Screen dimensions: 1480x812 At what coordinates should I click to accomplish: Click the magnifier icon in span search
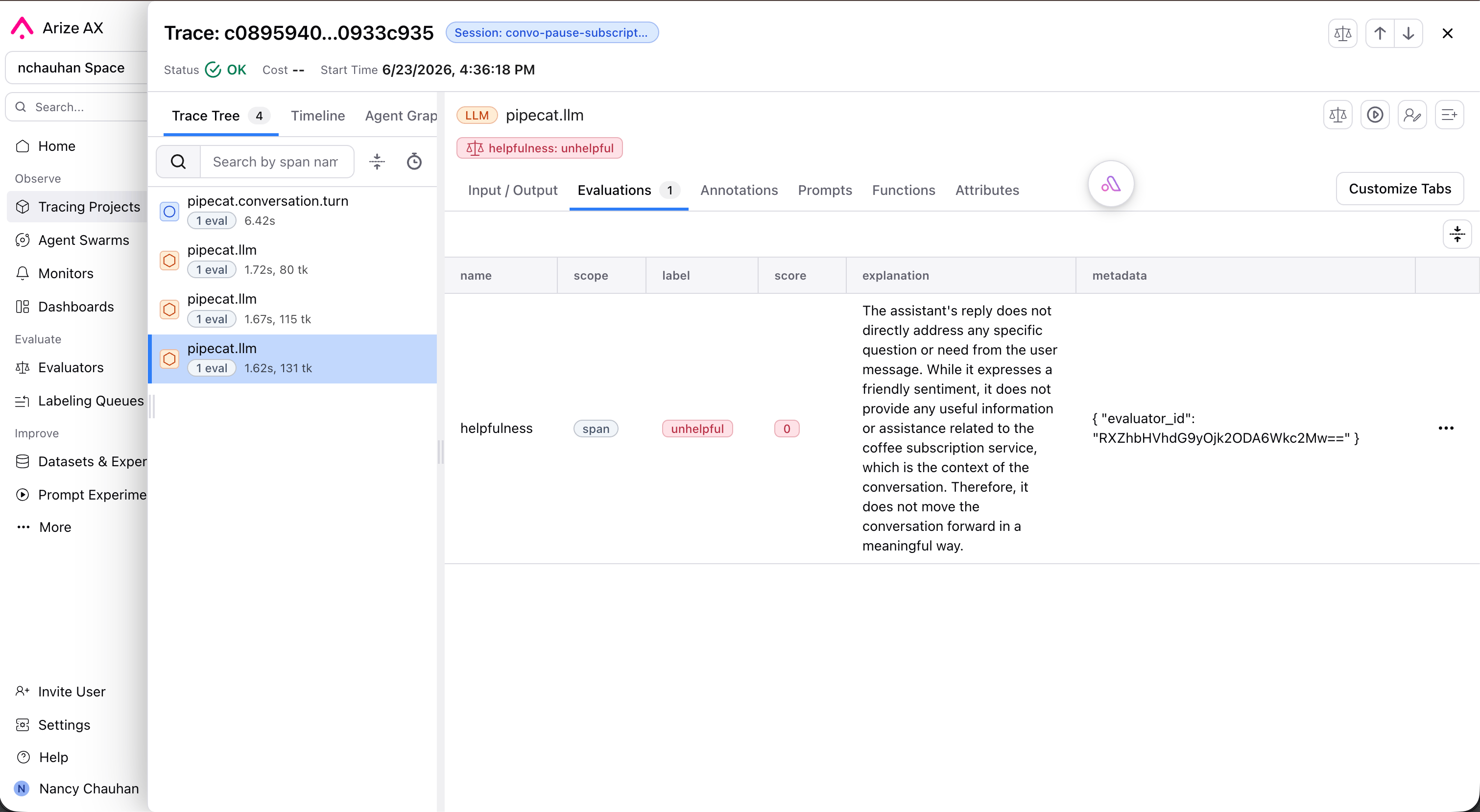[x=178, y=162]
